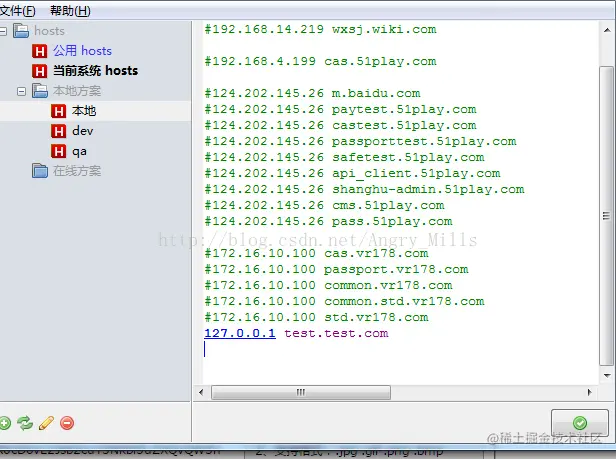Select the hosts root folder icon

tap(21, 31)
